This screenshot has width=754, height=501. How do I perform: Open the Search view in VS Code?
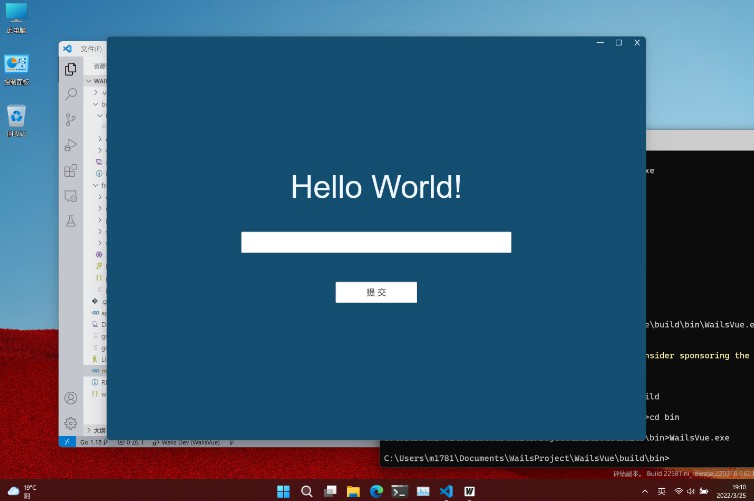70,94
